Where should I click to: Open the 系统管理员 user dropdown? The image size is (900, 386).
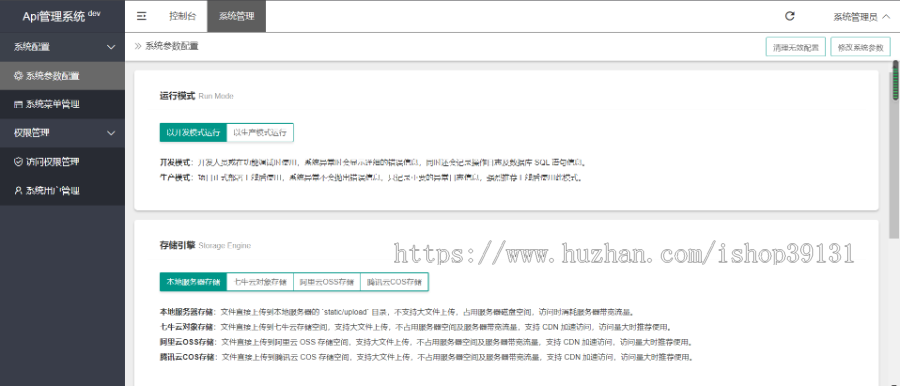pos(862,17)
